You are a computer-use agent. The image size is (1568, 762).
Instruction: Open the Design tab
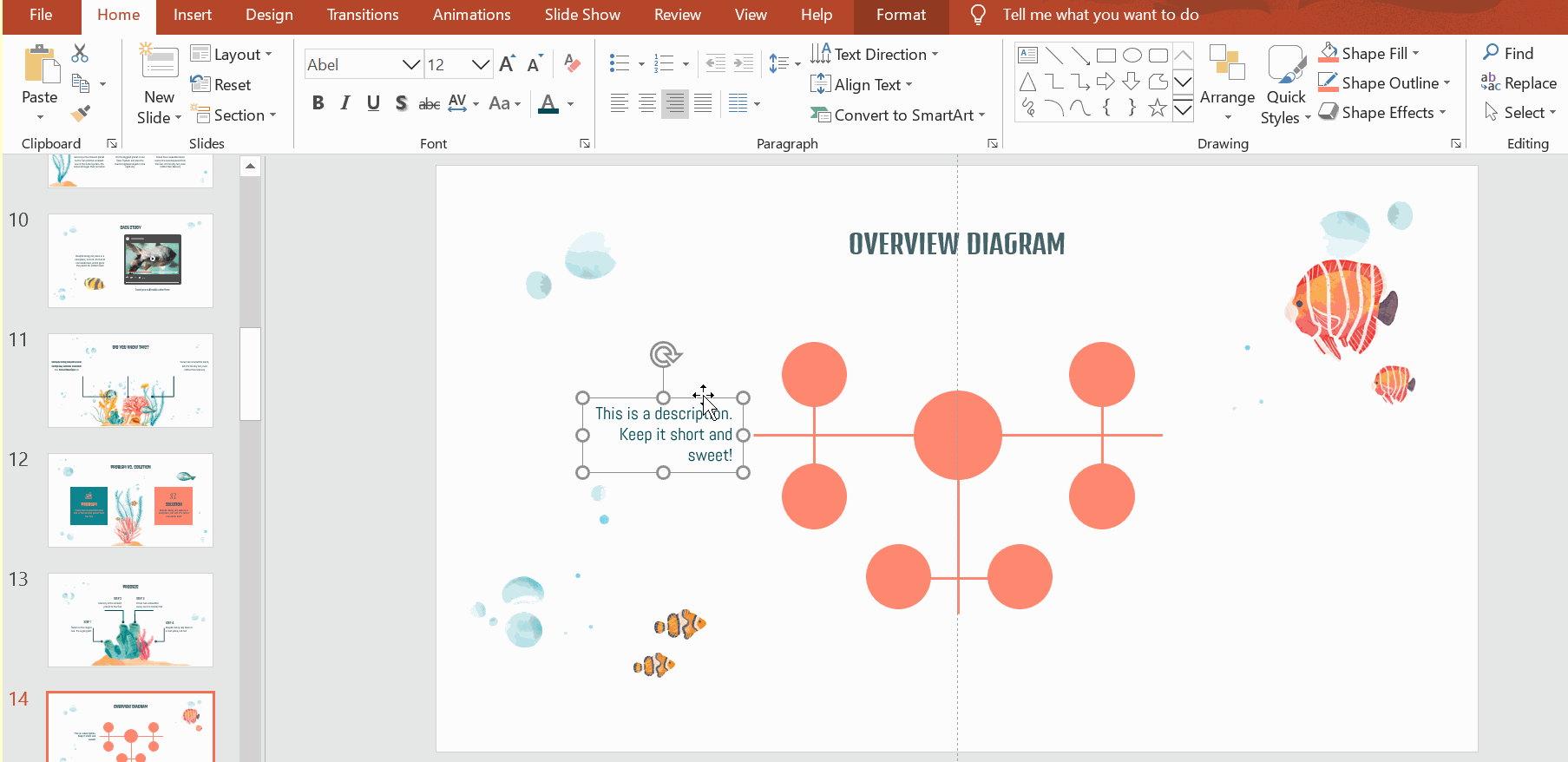269,15
